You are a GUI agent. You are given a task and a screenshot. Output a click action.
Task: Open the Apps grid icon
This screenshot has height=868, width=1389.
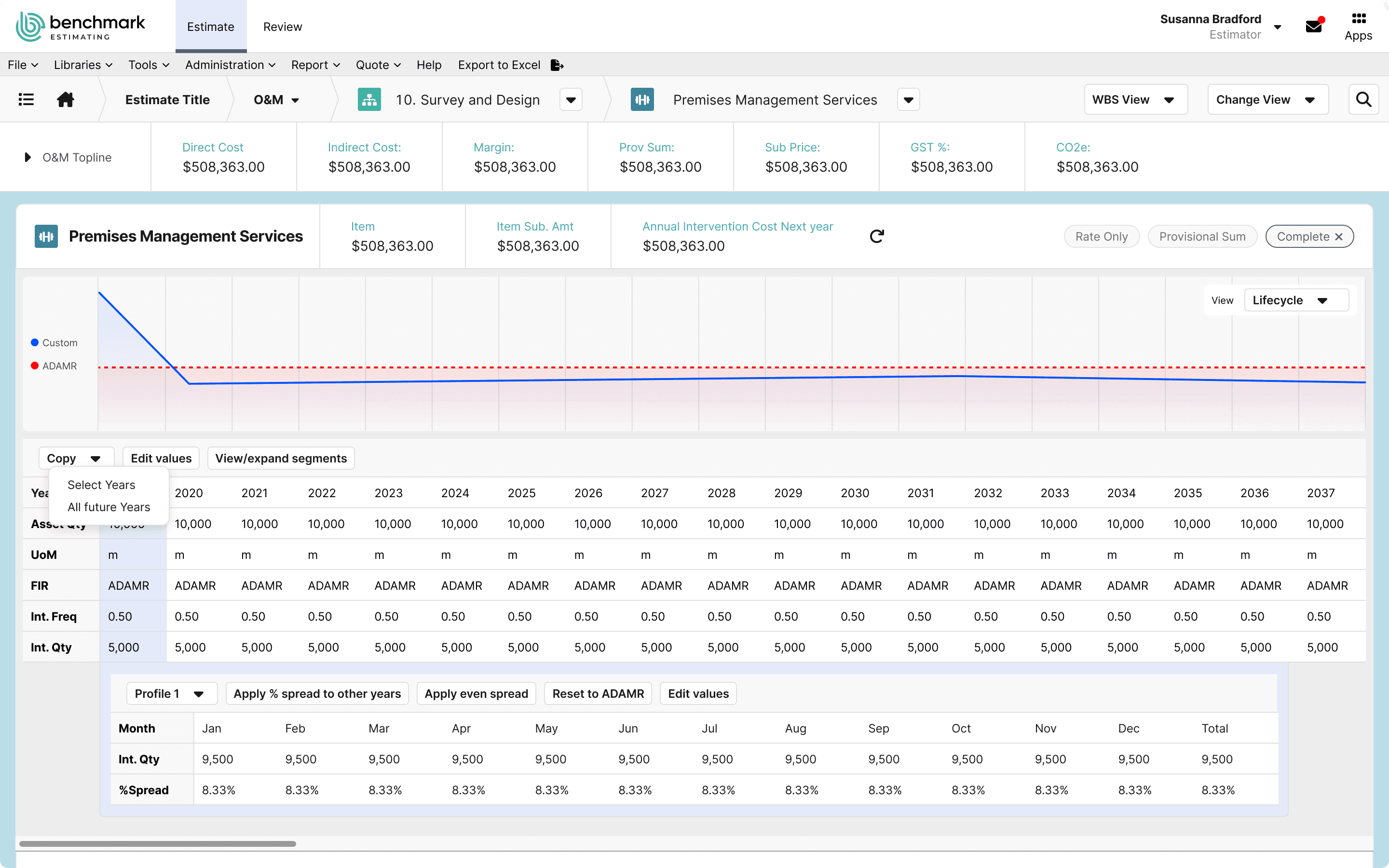1358,19
